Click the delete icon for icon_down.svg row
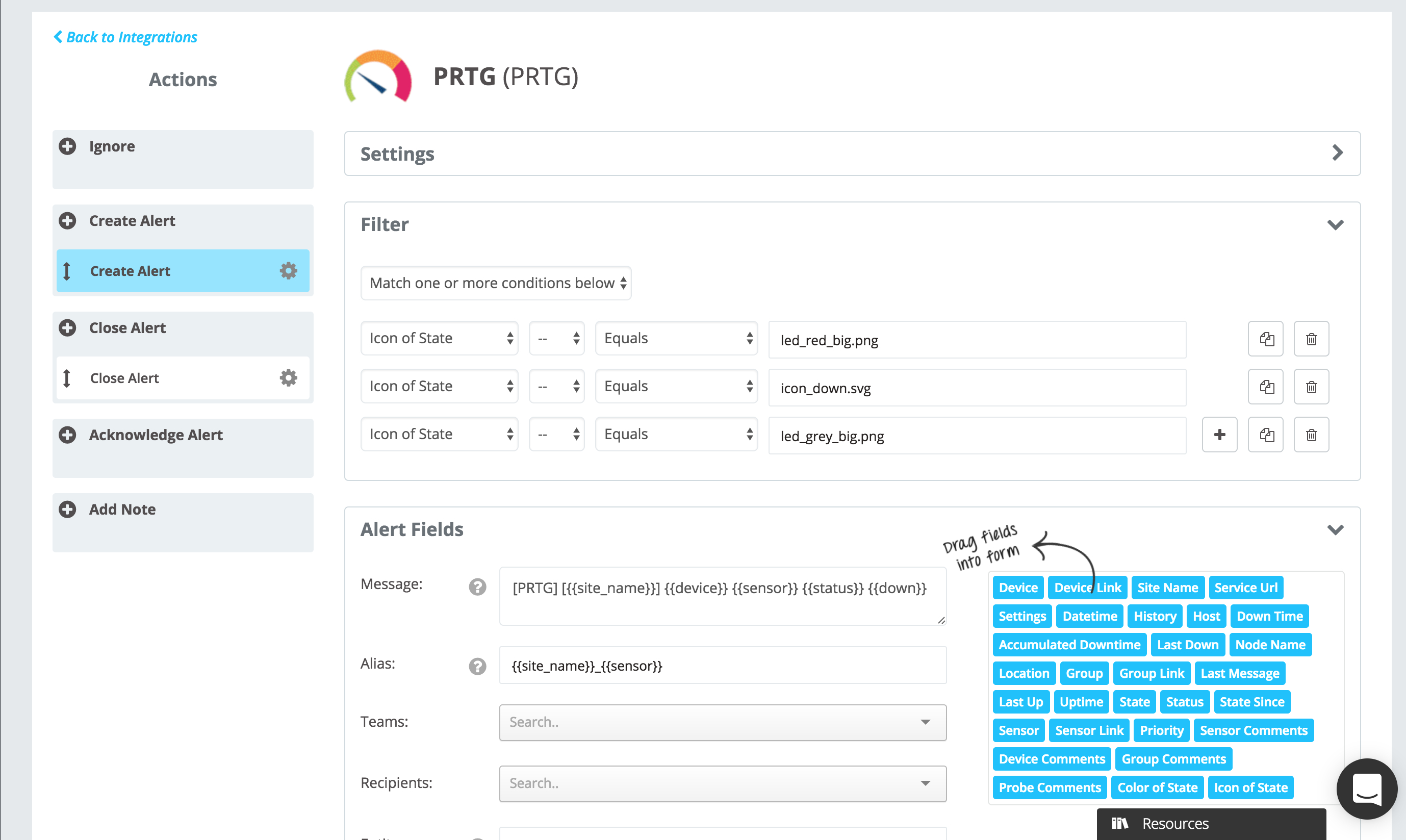1406x840 pixels. [x=1311, y=387]
